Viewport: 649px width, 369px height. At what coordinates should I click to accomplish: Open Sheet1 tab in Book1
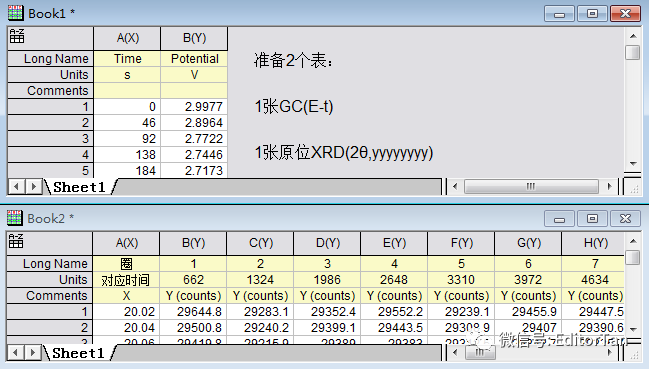(79, 187)
